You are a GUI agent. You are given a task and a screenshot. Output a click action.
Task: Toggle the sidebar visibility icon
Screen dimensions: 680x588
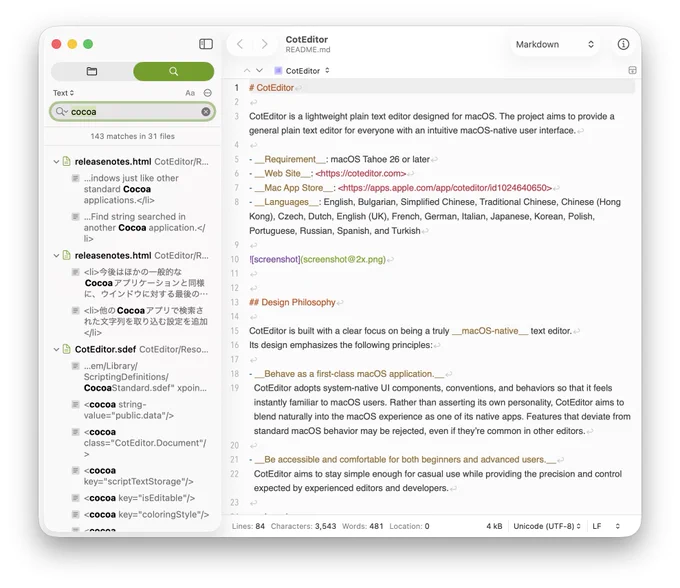click(x=206, y=44)
